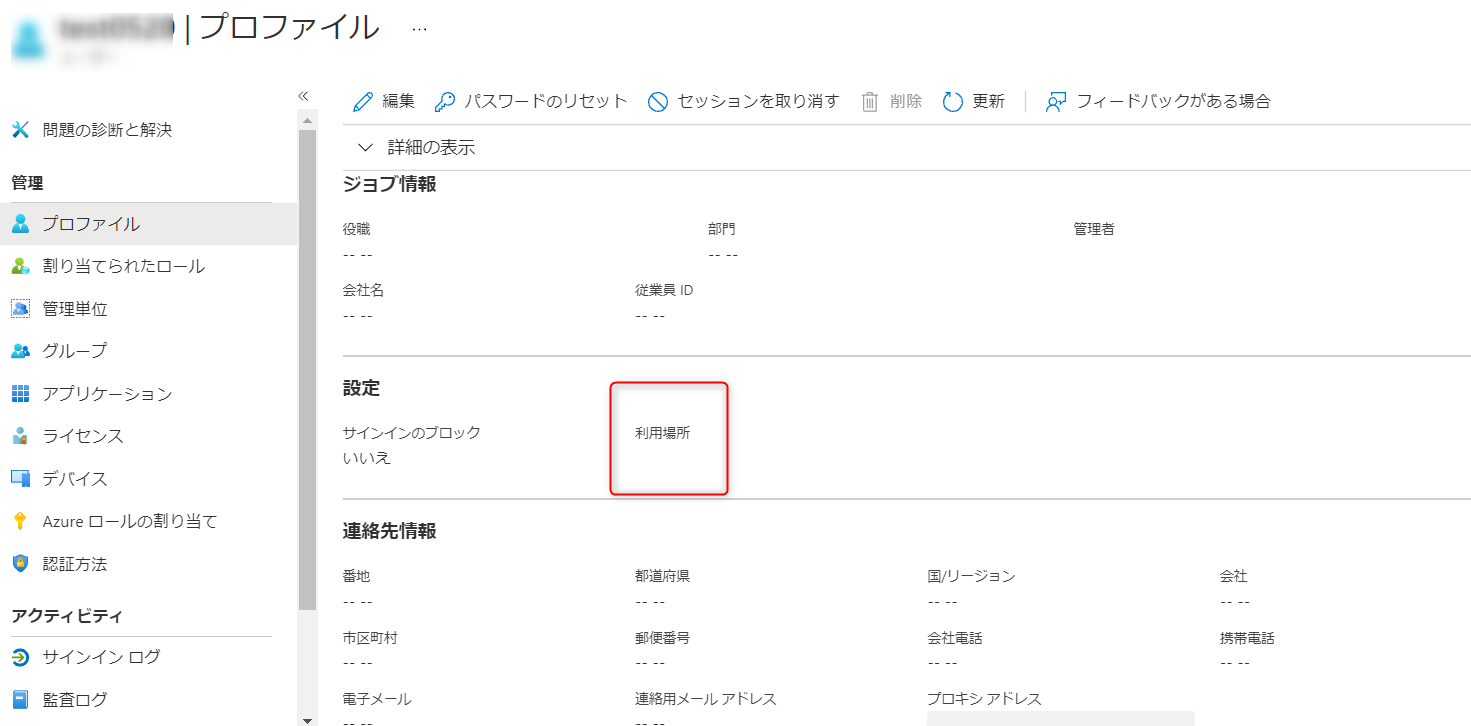Open グループ in the sidebar

pyautogui.click(x=74, y=351)
